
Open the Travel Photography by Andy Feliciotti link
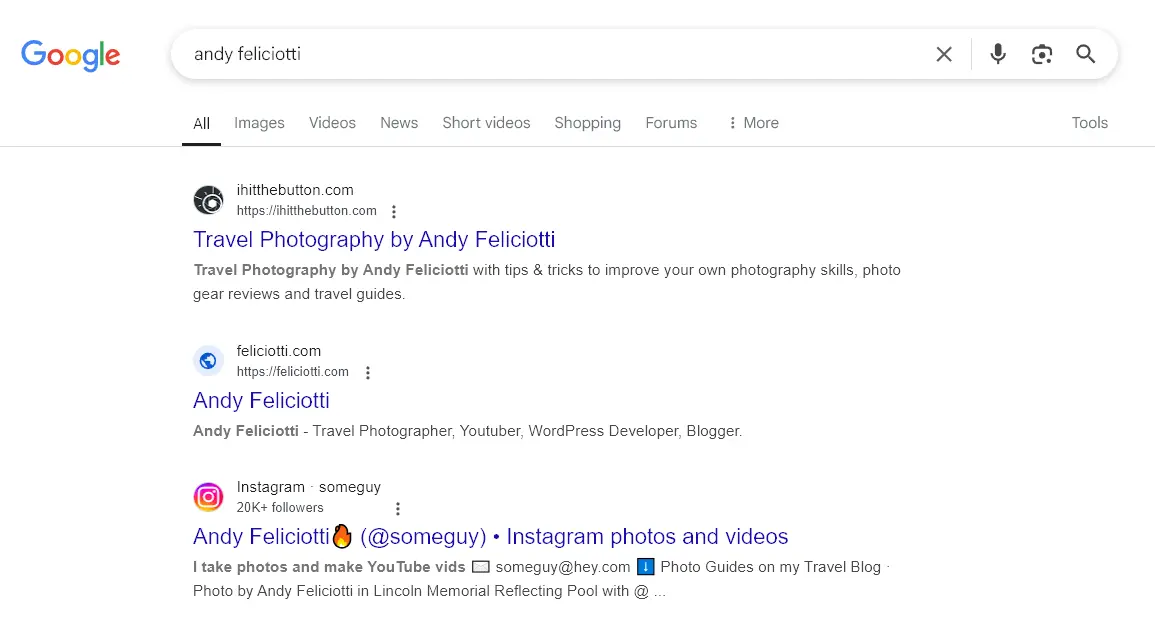point(374,239)
